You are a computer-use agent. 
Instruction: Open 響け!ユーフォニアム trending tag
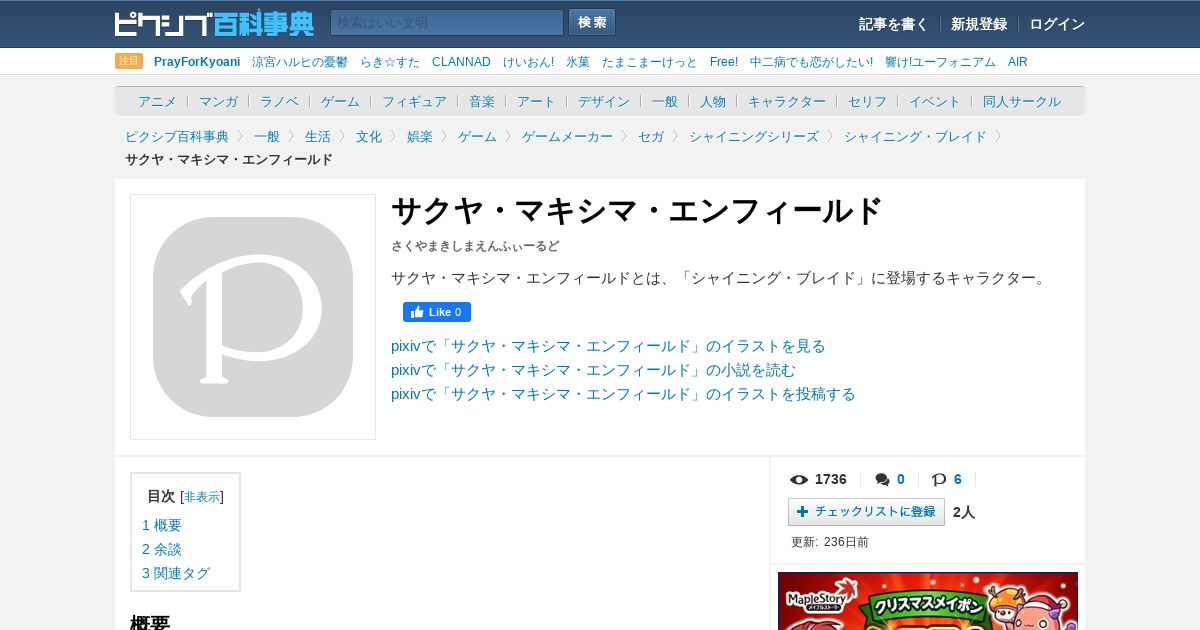click(x=940, y=62)
